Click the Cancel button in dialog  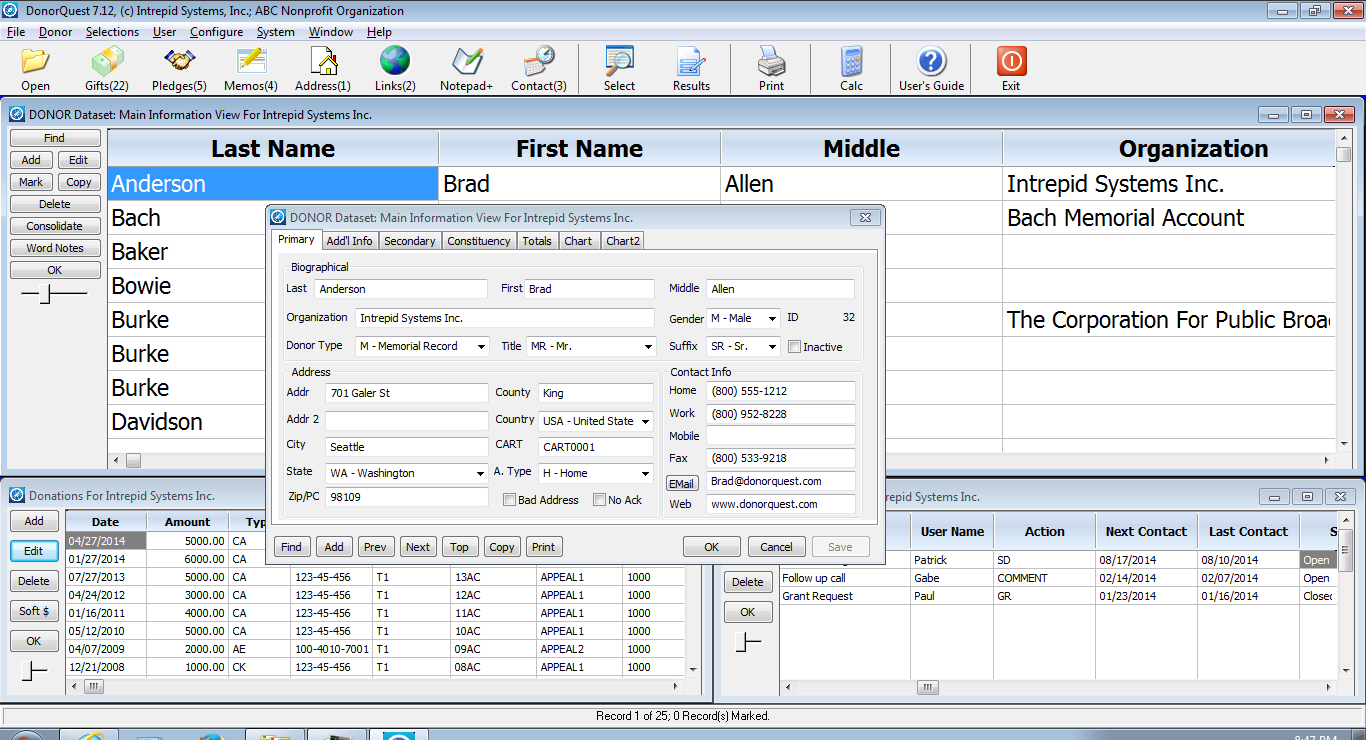tap(776, 547)
